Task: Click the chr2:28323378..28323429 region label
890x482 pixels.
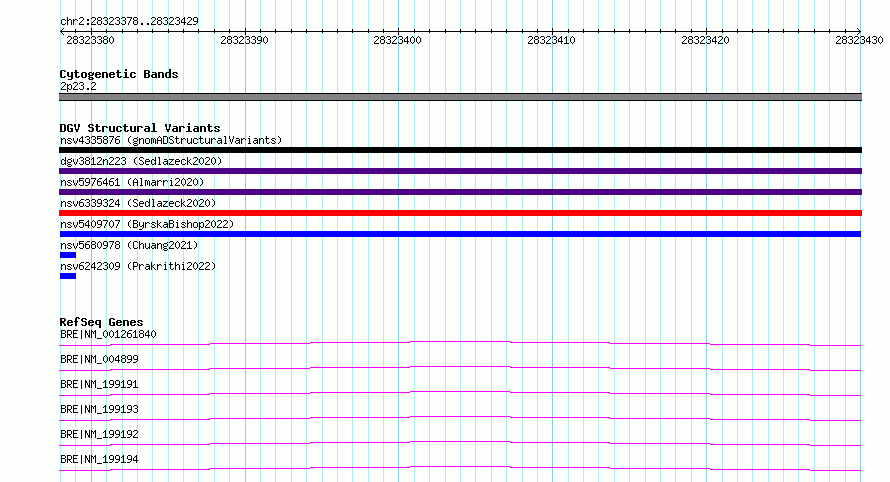Action: click(129, 21)
